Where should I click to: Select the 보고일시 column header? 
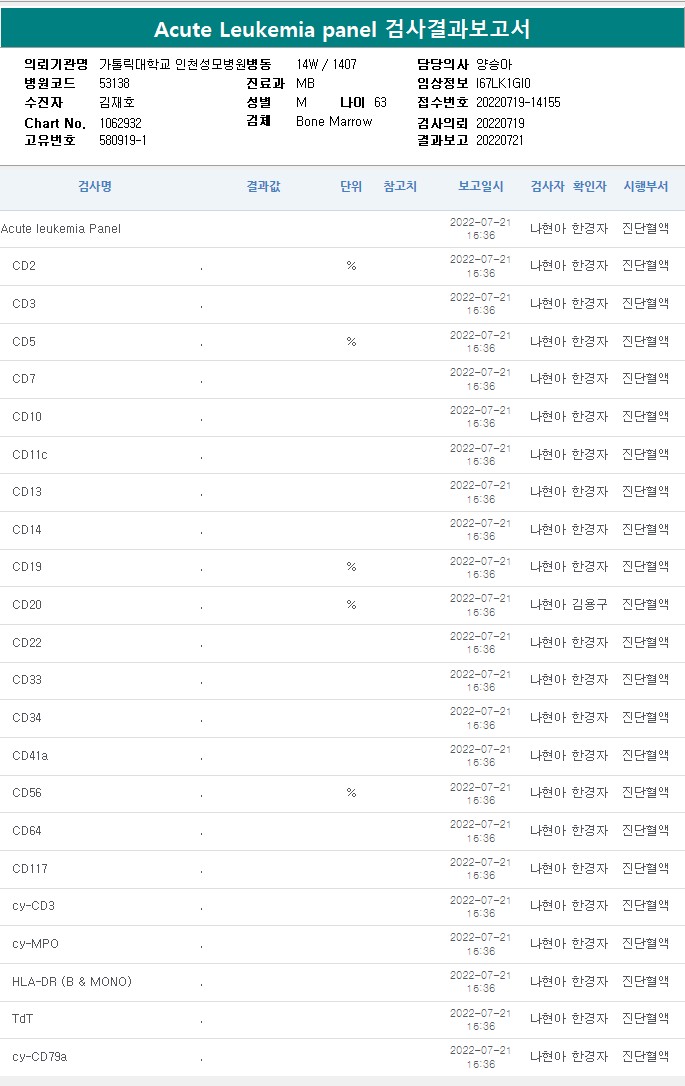click(481, 187)
